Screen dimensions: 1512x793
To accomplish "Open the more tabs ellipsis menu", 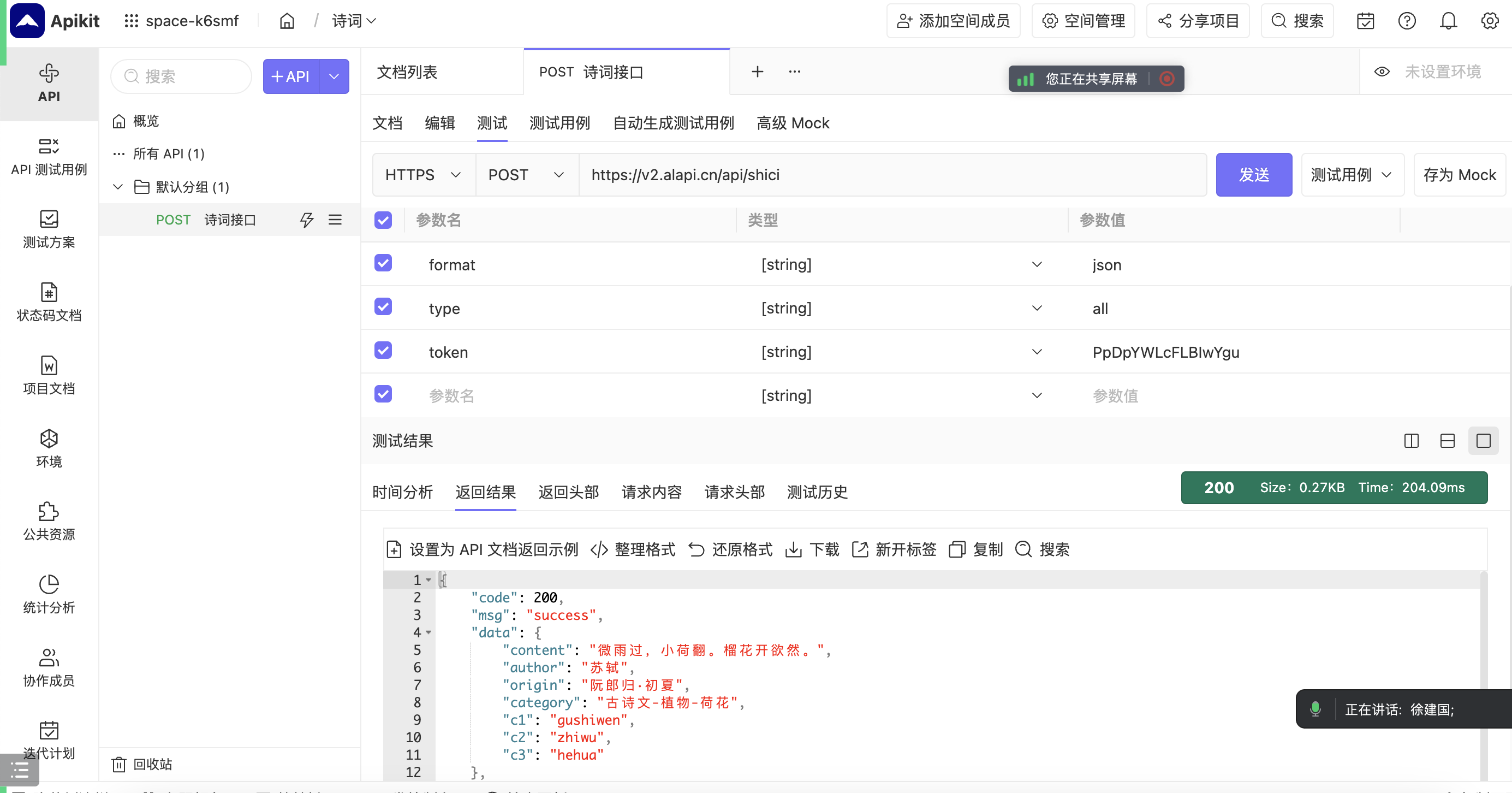I will pos(795,72).
